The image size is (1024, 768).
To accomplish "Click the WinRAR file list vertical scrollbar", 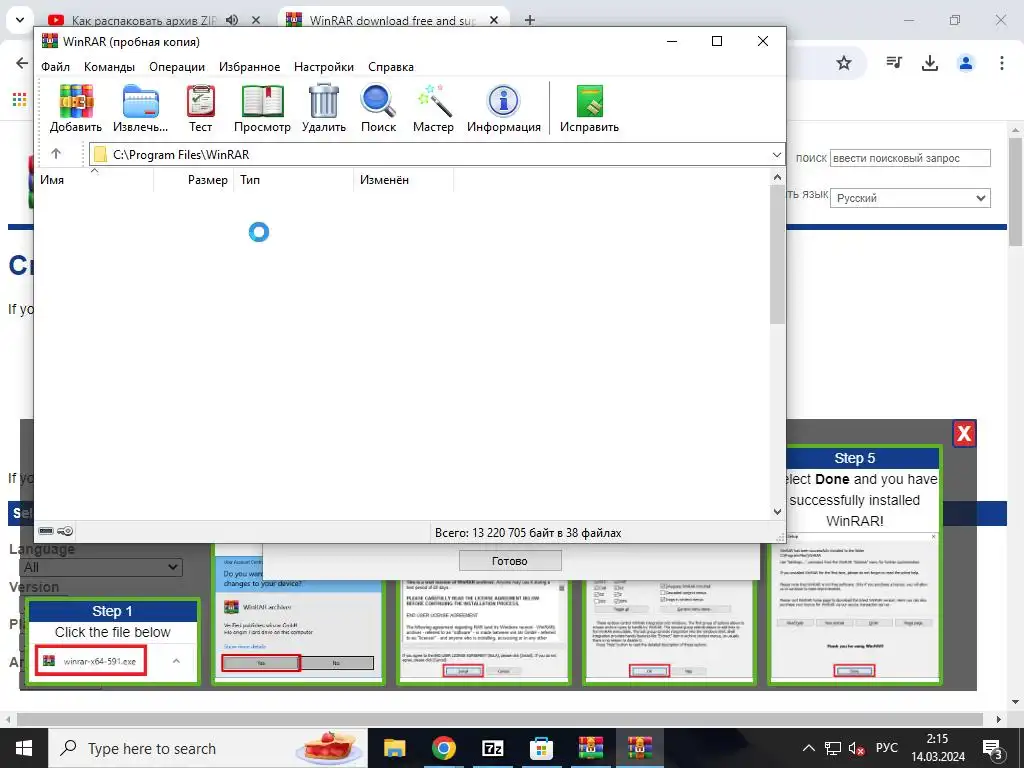I will pyautogui.click(x=777, y=254).
